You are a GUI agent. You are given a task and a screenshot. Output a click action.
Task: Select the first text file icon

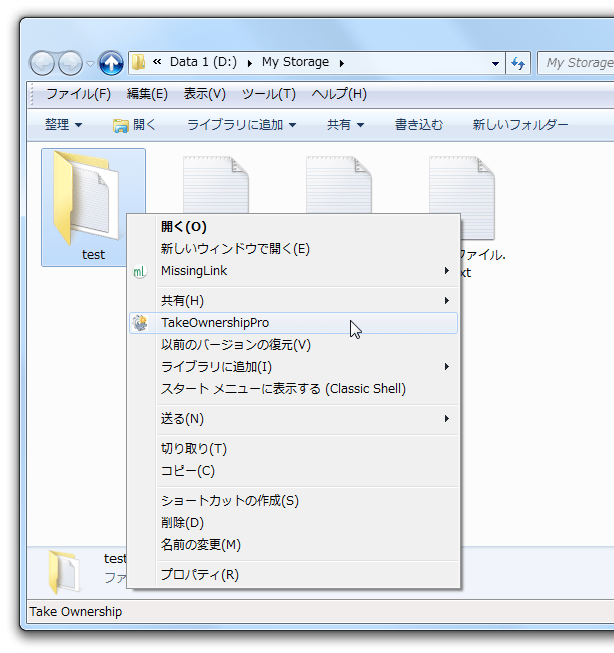pos(216,185)
